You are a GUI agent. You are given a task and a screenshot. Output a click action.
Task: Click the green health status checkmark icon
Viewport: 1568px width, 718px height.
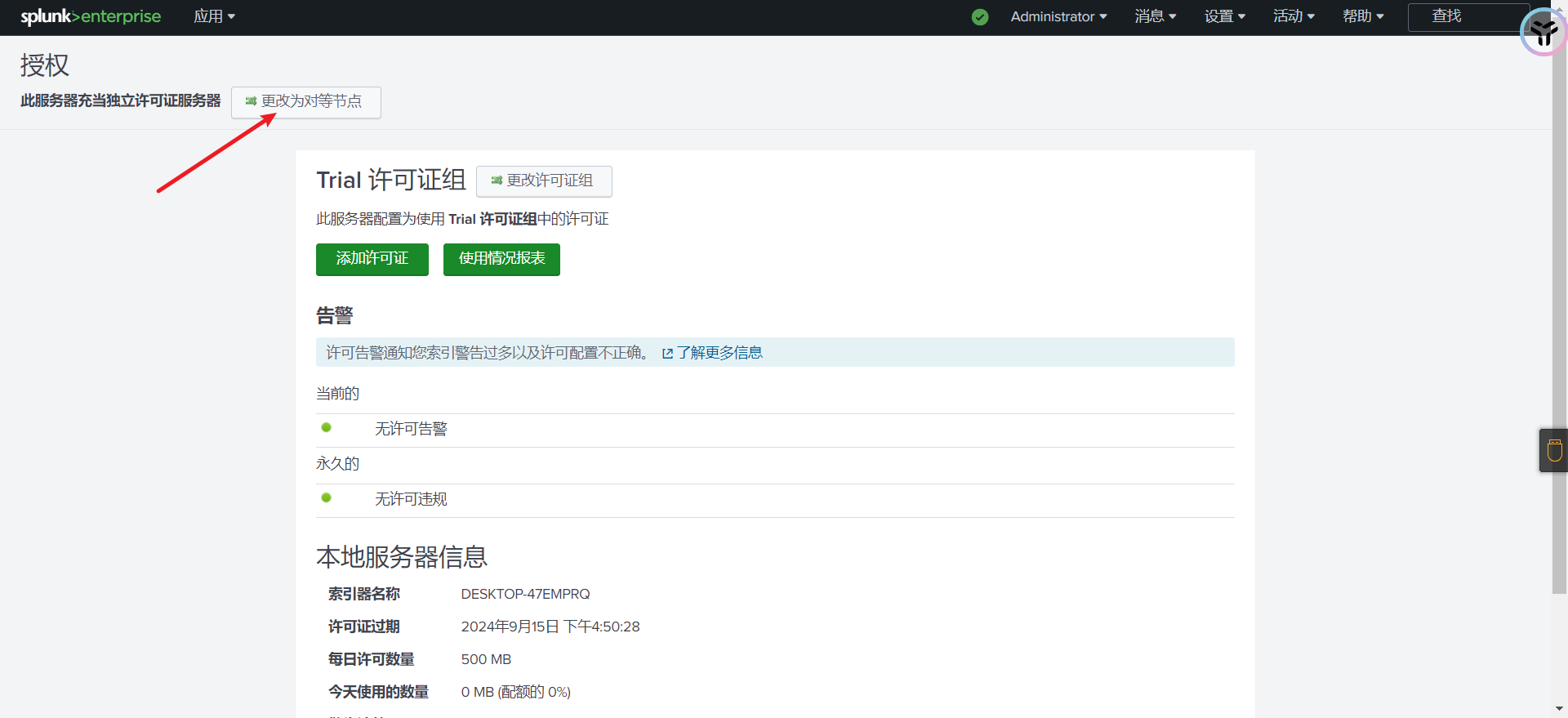point(980,17)
